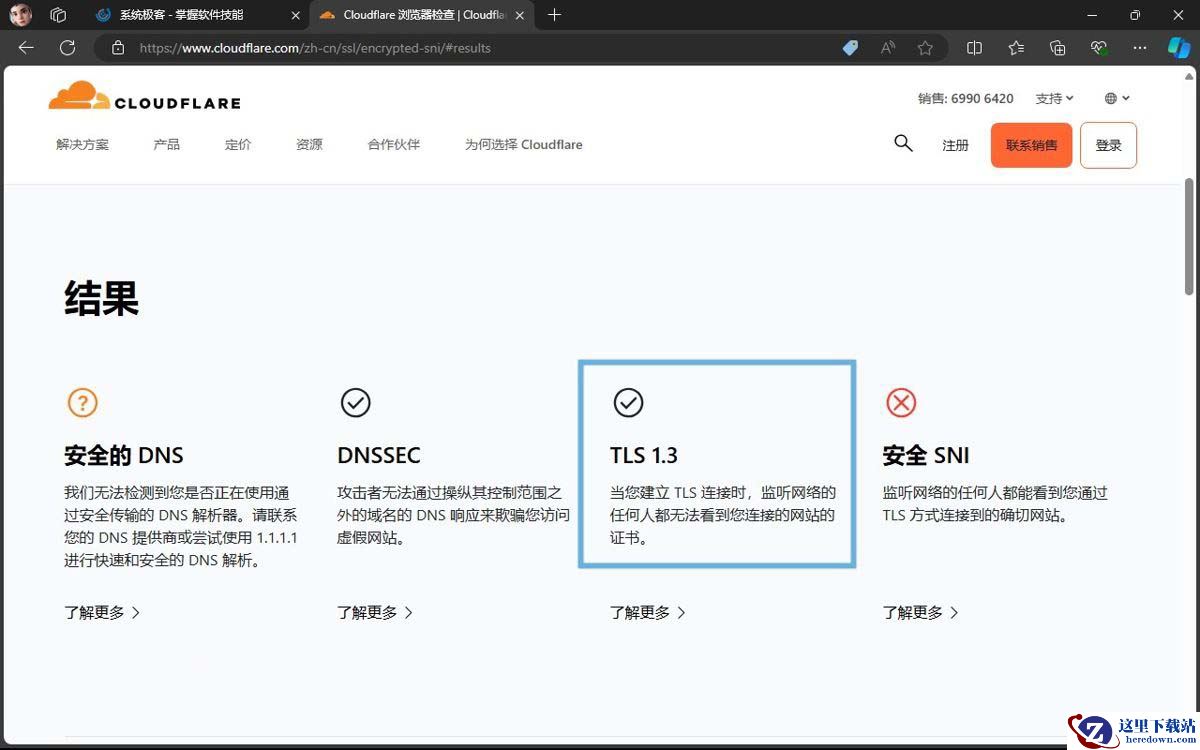Open the collections icon
Image resolution: width=1200 pixels, height=750 pixels.
tap(1058, 47)
